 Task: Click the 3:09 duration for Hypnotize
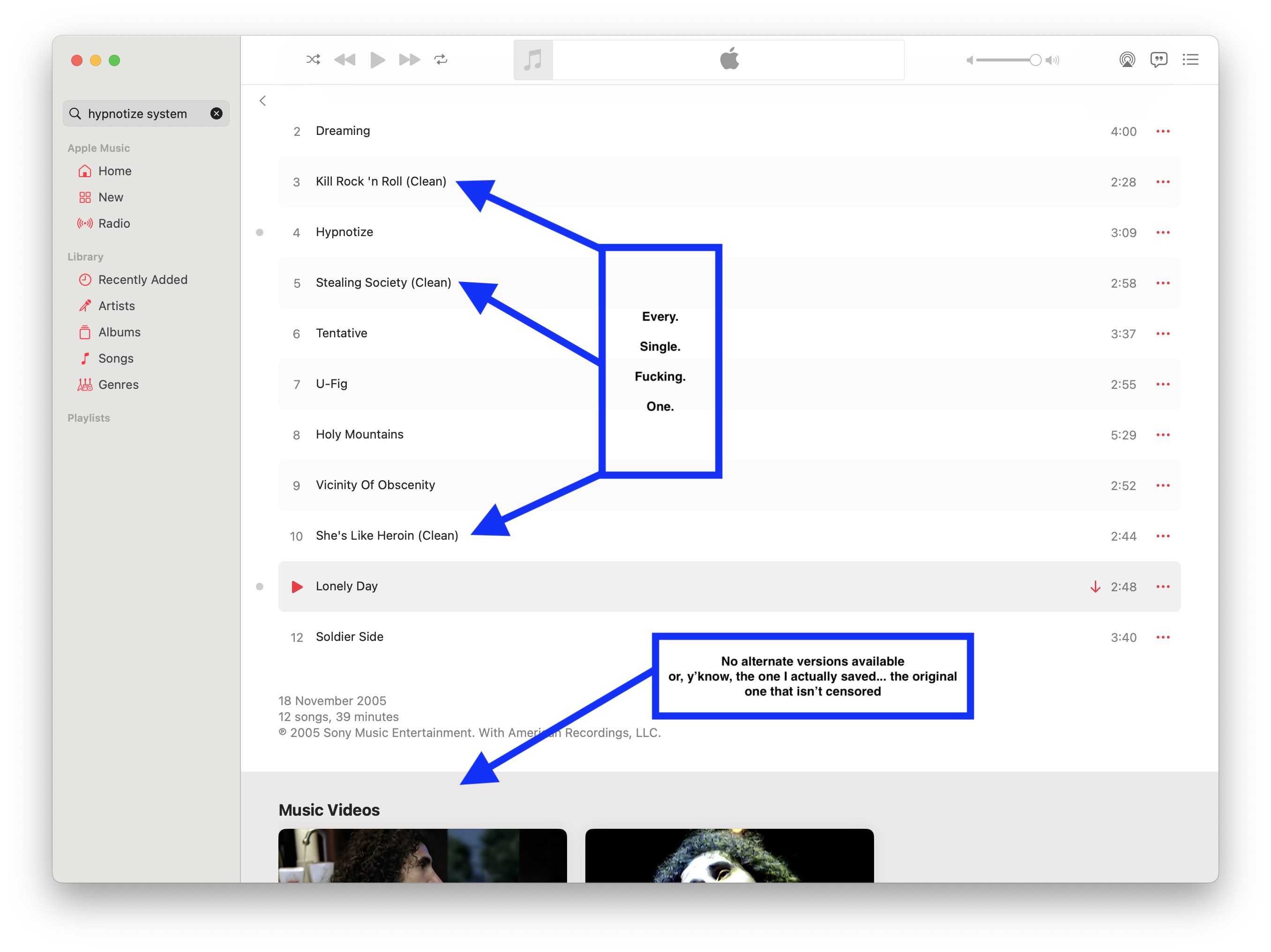tap(1123, 233)
